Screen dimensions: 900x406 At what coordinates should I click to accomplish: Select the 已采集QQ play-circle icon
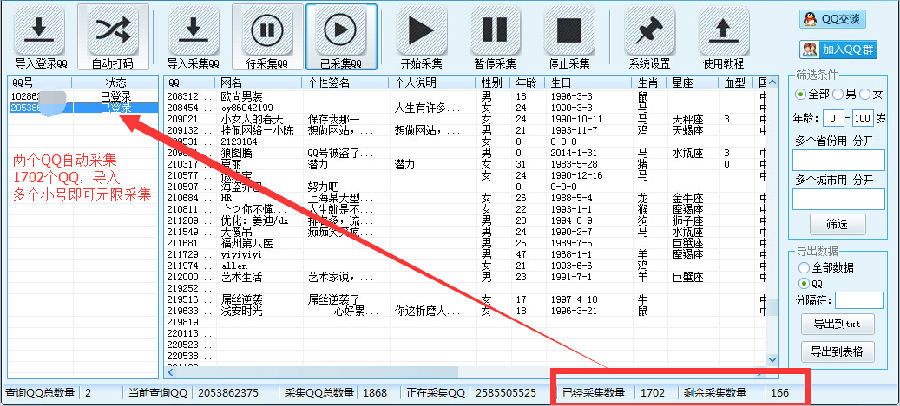pos(341,31)
